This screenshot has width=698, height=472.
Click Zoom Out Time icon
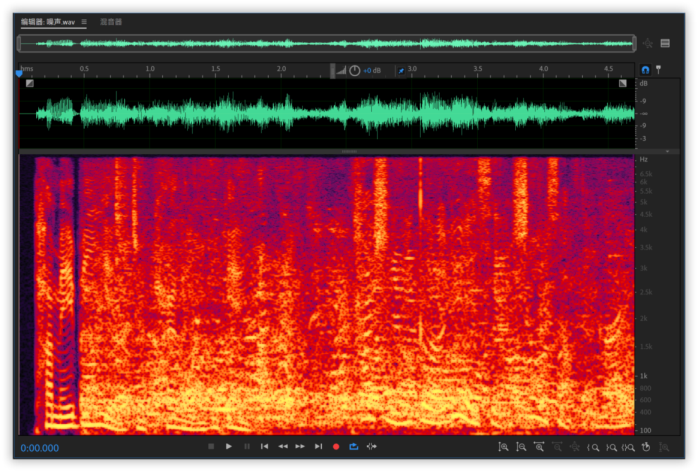[557, 447]
